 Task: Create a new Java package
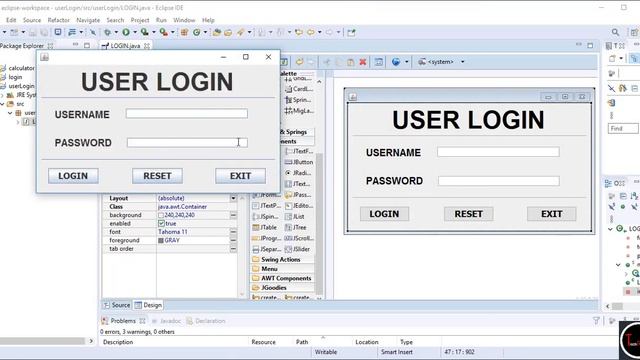pyautogui.click(x=184, y=32)
